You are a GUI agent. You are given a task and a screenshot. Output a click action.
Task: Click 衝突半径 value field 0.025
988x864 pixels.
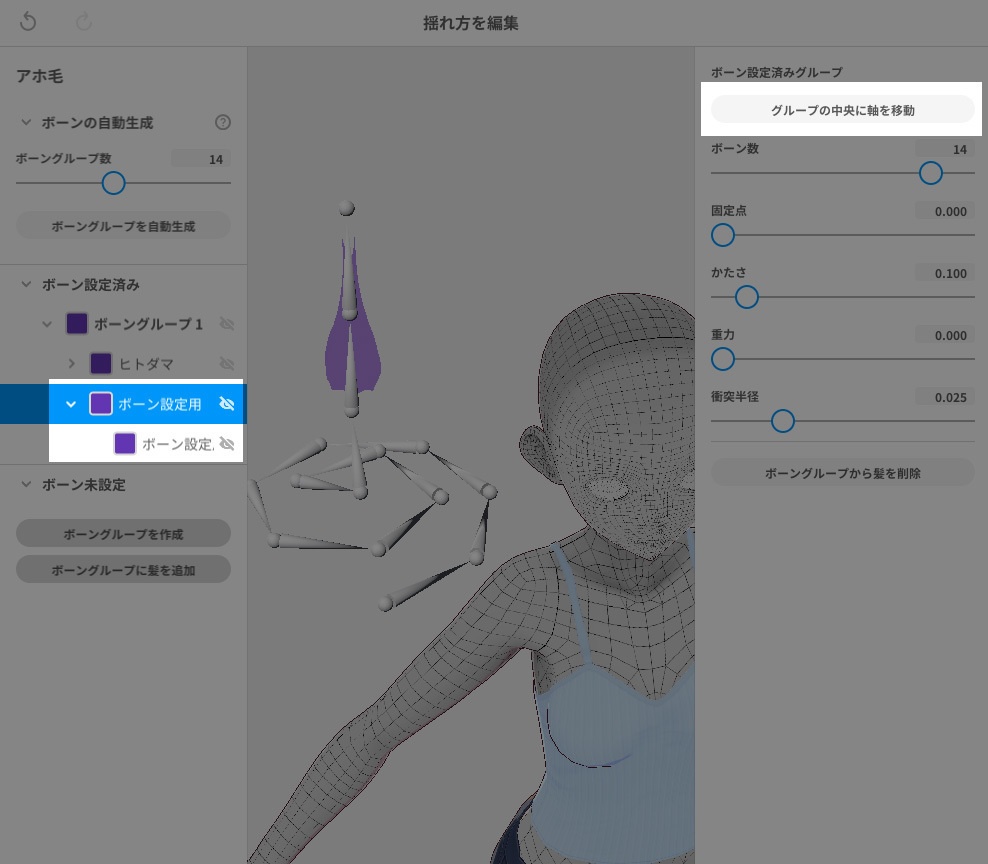point(945,398)
